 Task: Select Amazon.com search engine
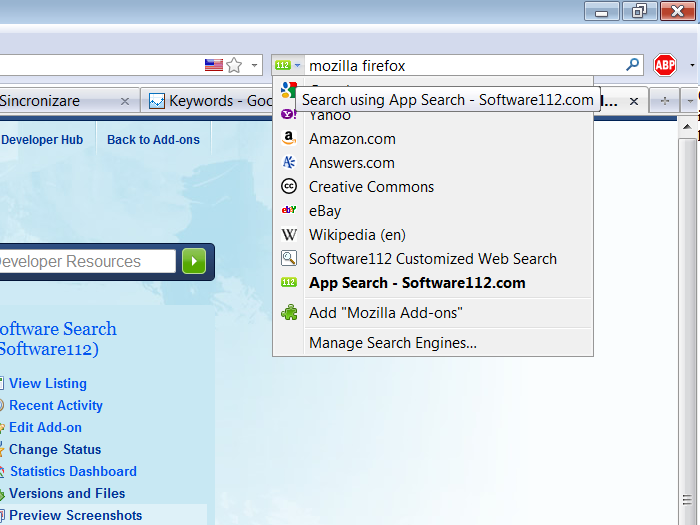click(x=433, y=139)
